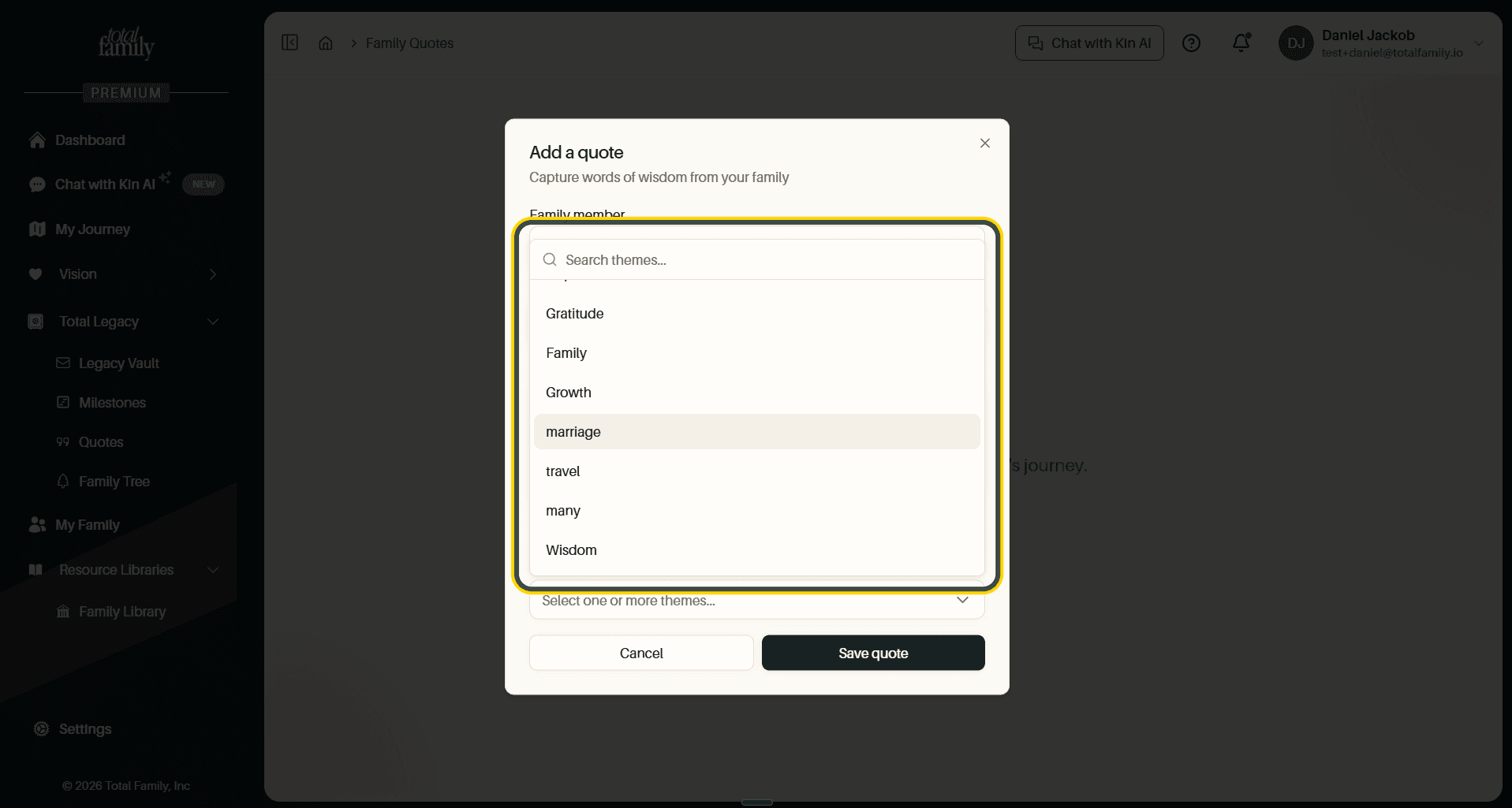Click the Resource Libraries book icon
The height and width of the screenshot is (808, 1512).
pos(35,569)
